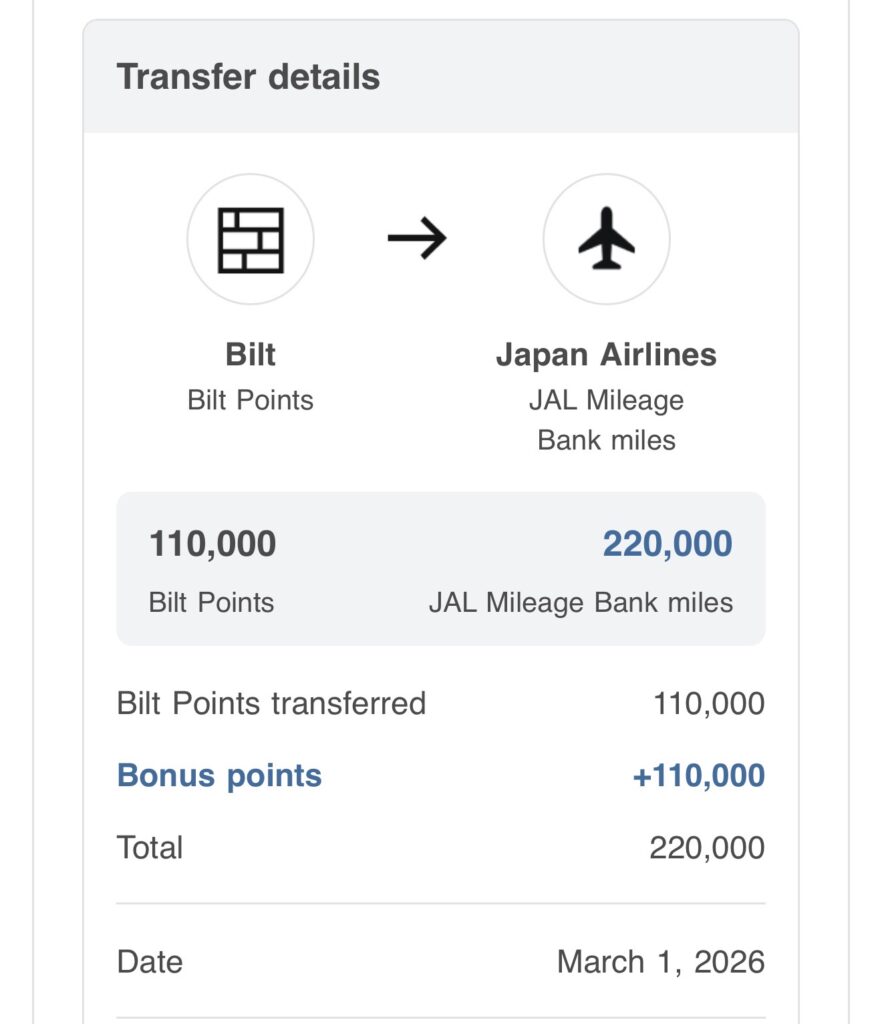Click the Transfer details header
The width and height of the screenshot is (882, 1024).
tap(248, 78)
